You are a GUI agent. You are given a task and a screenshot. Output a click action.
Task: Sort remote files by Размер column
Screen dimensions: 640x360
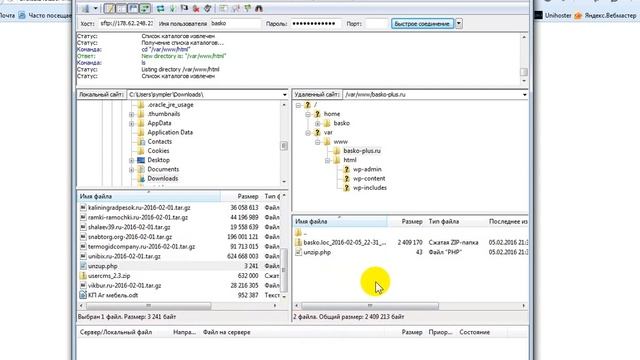pos(407,222)
